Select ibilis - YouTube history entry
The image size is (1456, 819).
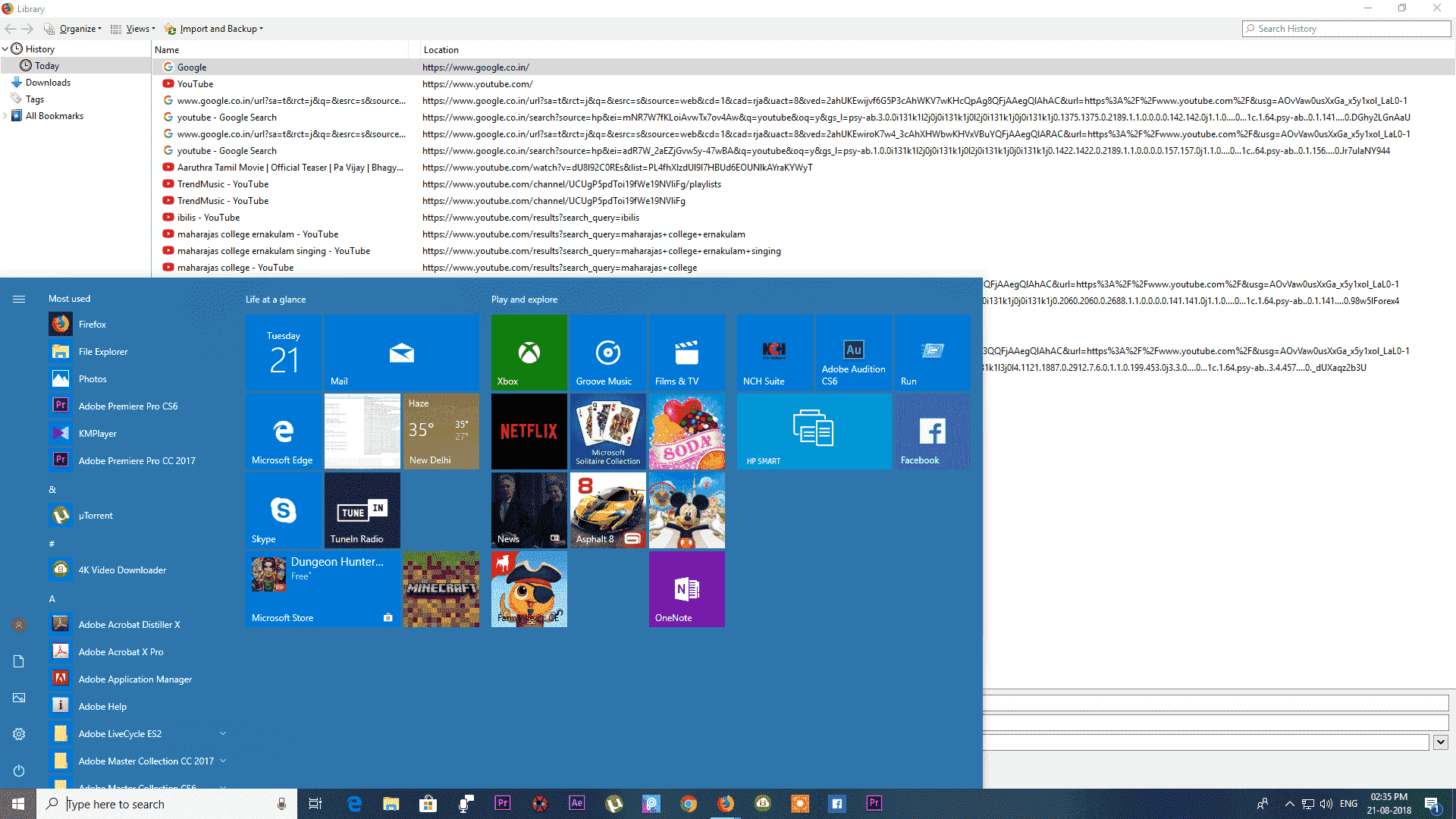point(804,218)
